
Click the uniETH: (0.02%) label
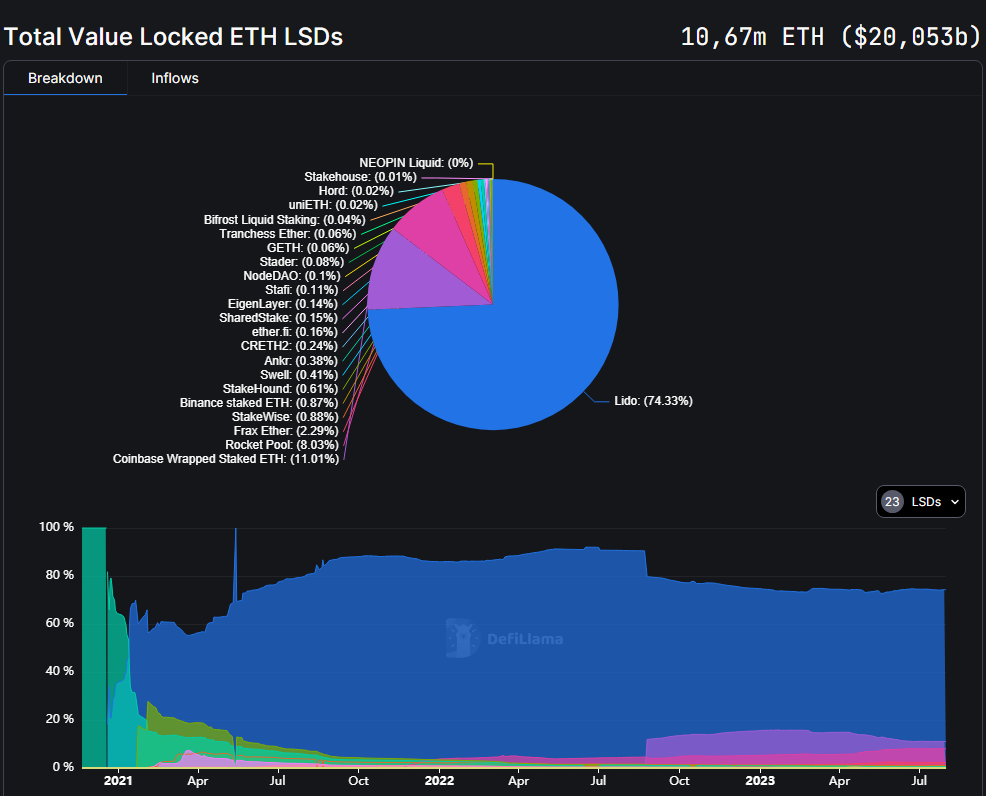(x=333, y=205)
